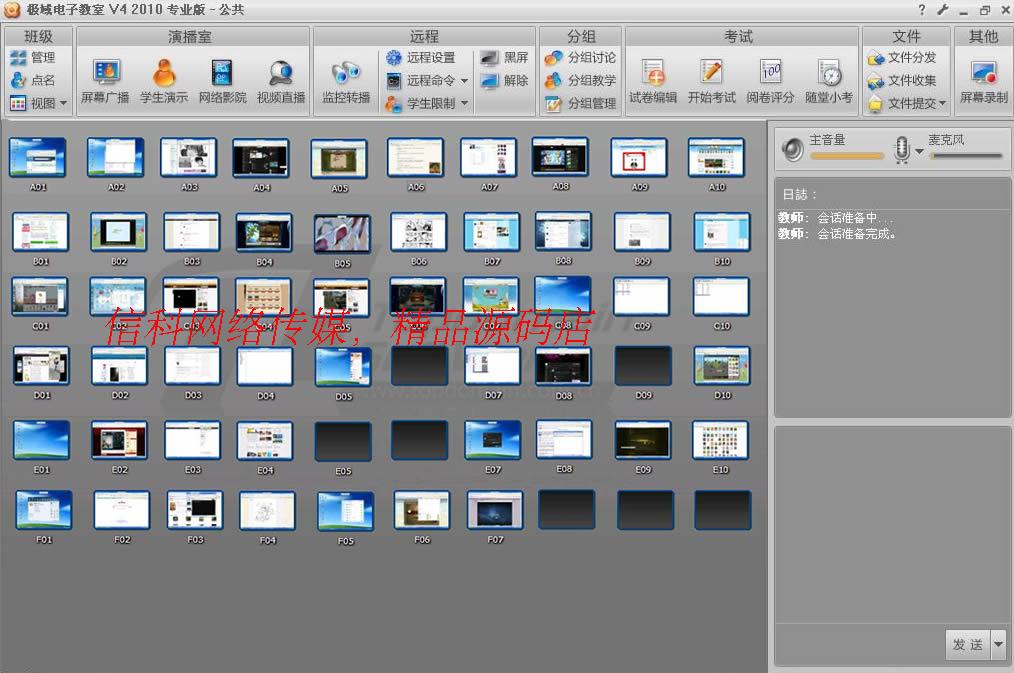
Task: Open the dropdown arrow beside 发送
Action: pyautogui.click(x=997, y=645)
